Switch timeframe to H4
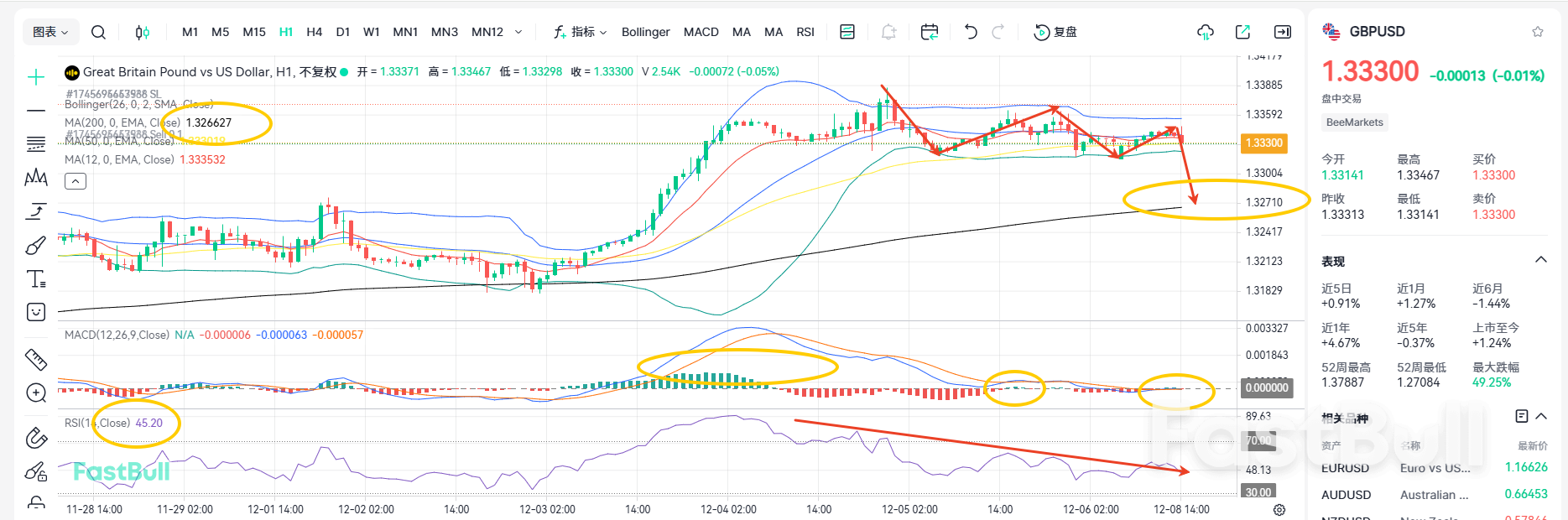This screenshot has height=520, width=1568. tap(314, 32)
